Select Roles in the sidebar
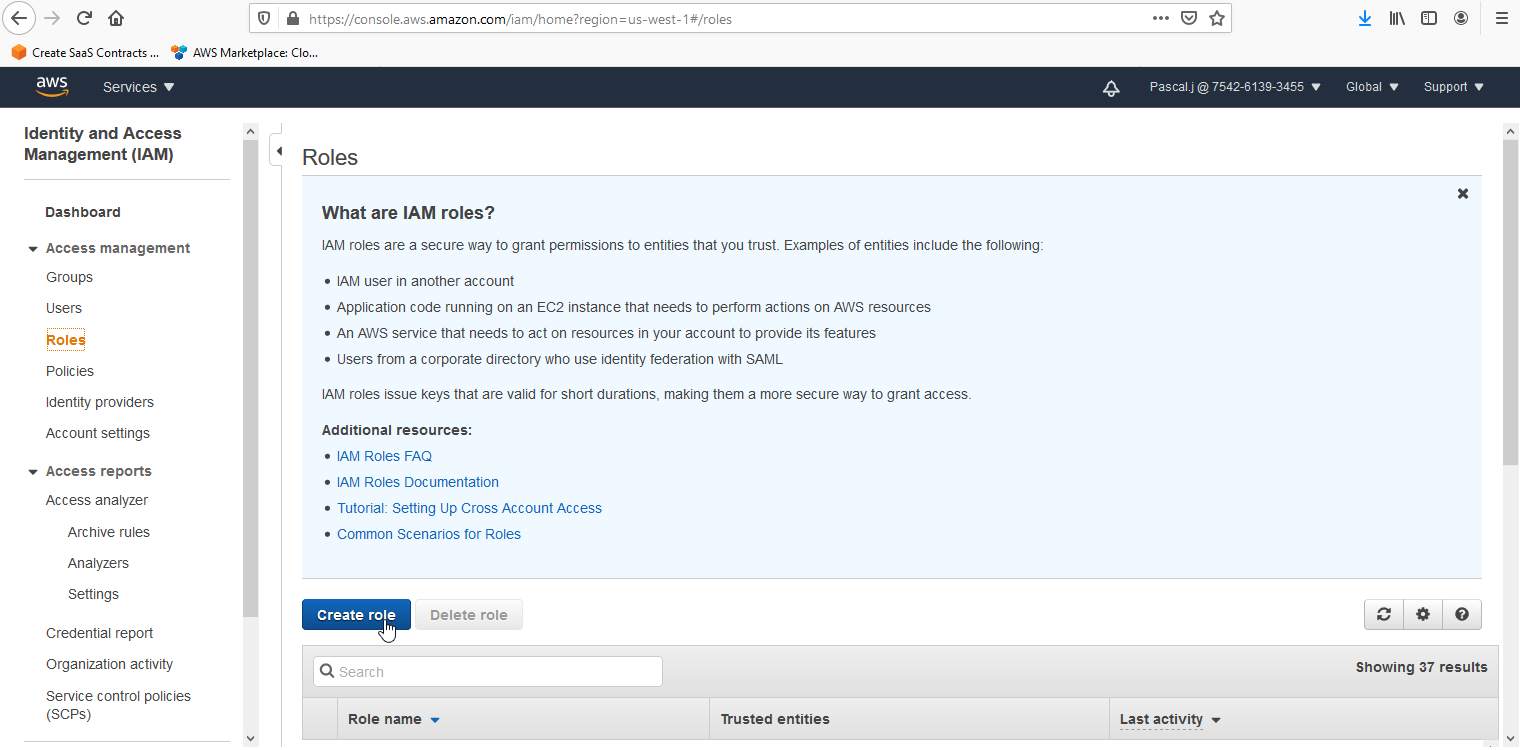Image resolution: width=1520 pixels, height=750 pixels. (x=66, y=340)
